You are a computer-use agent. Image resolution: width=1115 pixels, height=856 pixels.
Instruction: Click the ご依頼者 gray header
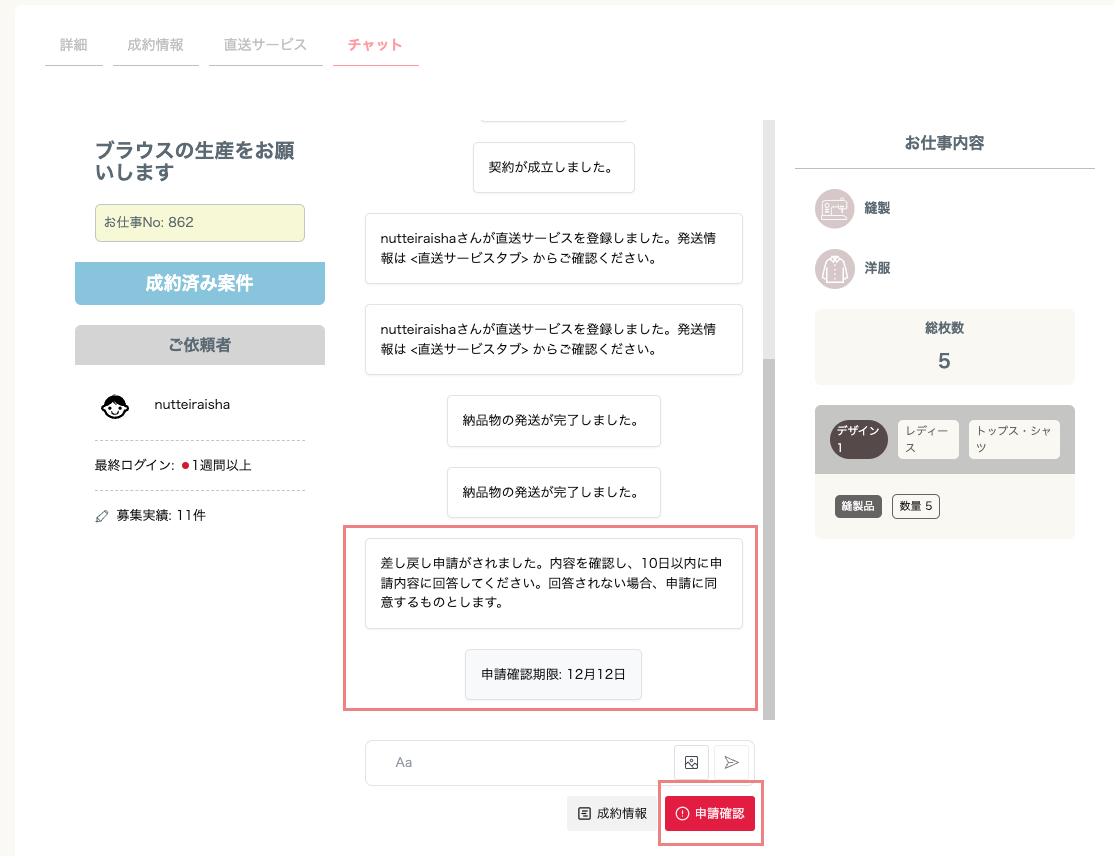pos(200,345)
